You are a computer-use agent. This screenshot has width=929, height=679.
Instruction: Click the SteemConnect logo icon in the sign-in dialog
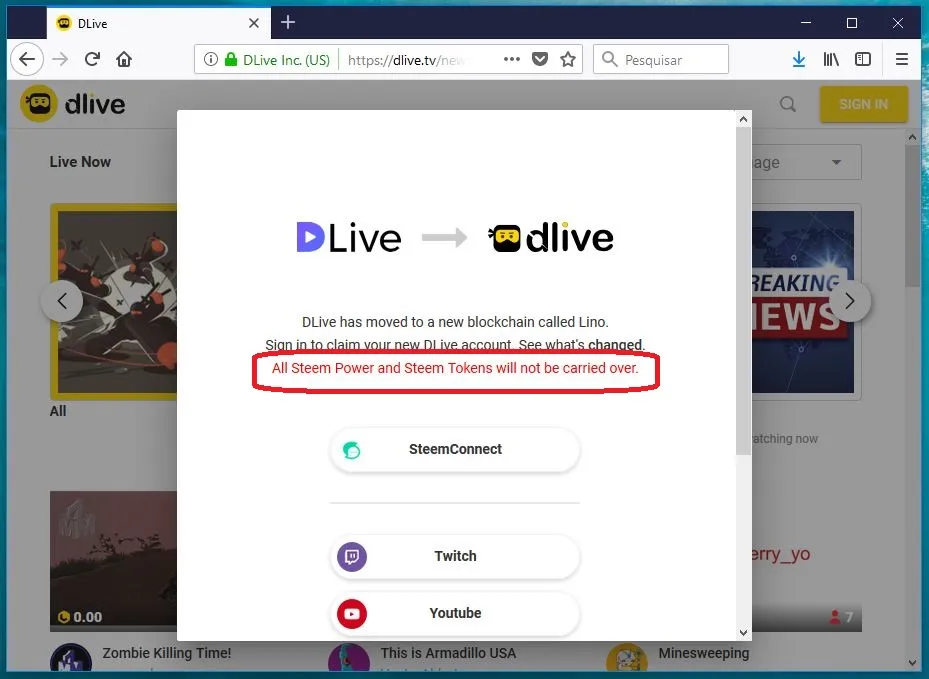[x=351, y=450]
